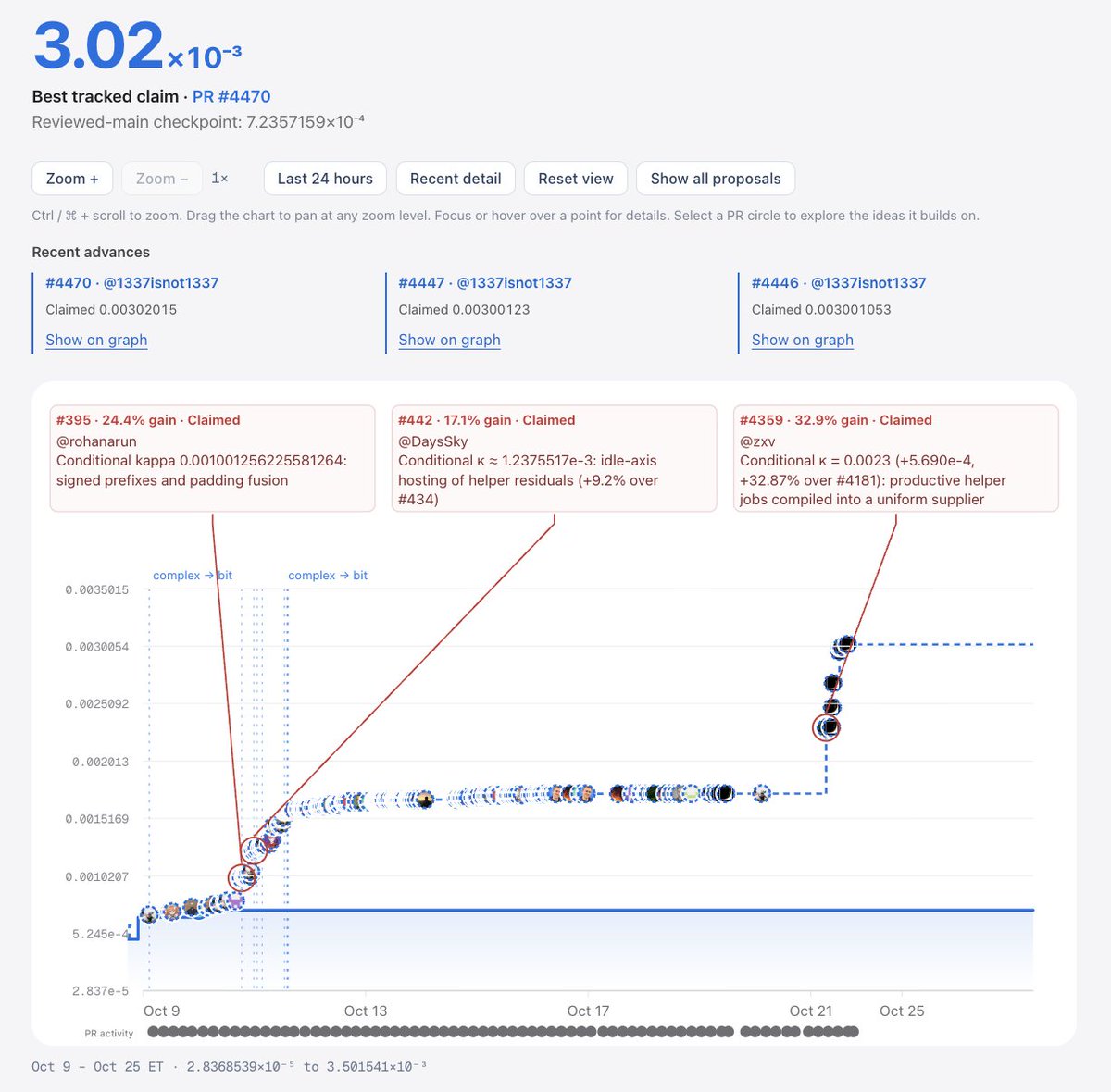Click the Oct 25 x-axis label
The height and width of the screenshot is (1092, 1111).
tap(902, 1011)
